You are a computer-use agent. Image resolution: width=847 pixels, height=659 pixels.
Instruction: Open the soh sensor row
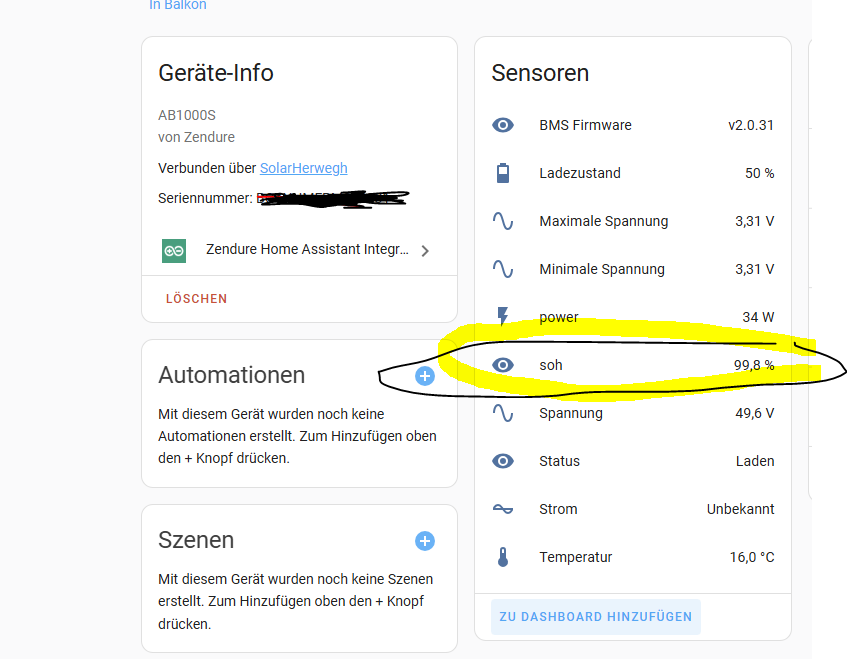pos(633,365)
